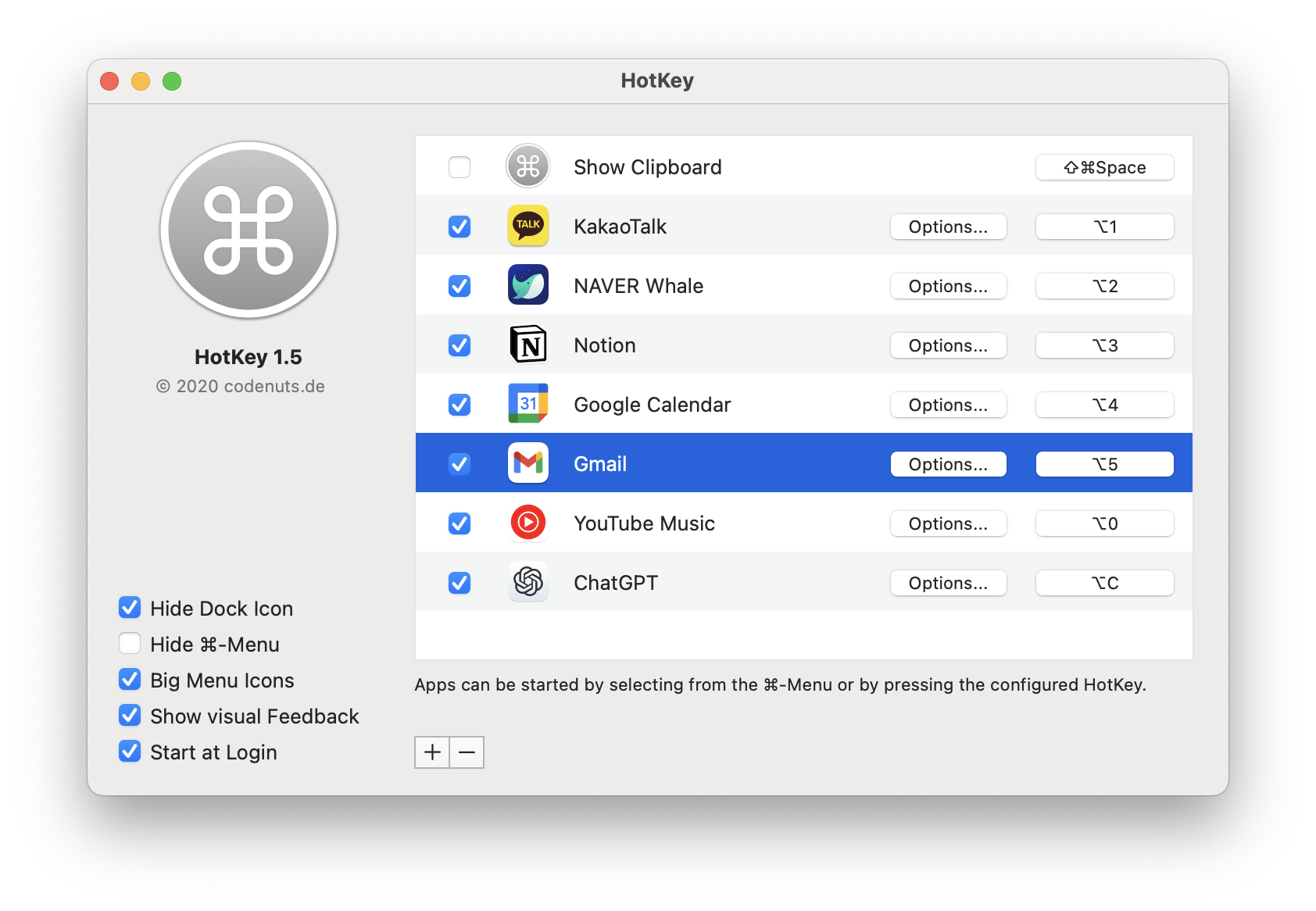Click the Google Calendar app icon
The image size is (1316, 911).
coord(528,404)
